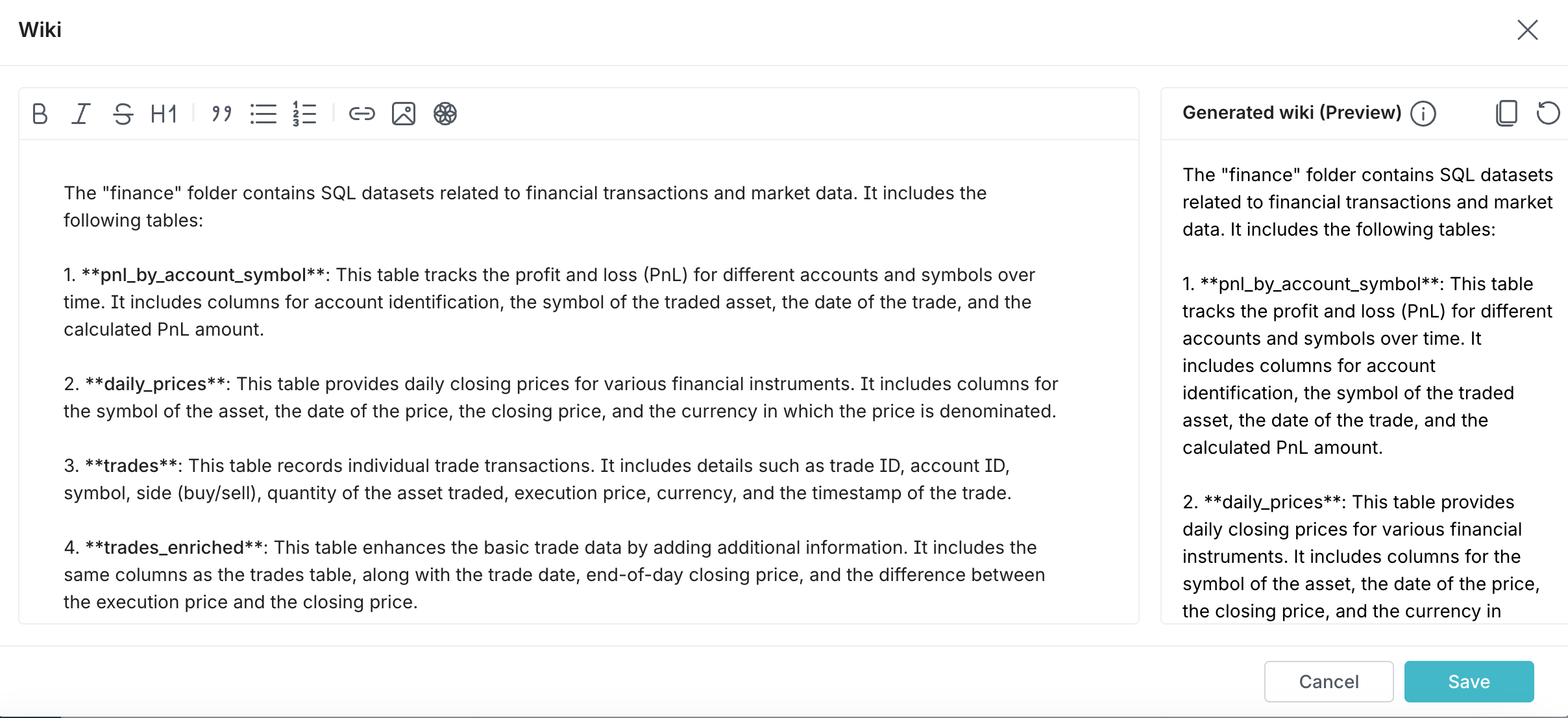Regenerate the wiki preview

pyautogui.click(x=1548, y=113)
